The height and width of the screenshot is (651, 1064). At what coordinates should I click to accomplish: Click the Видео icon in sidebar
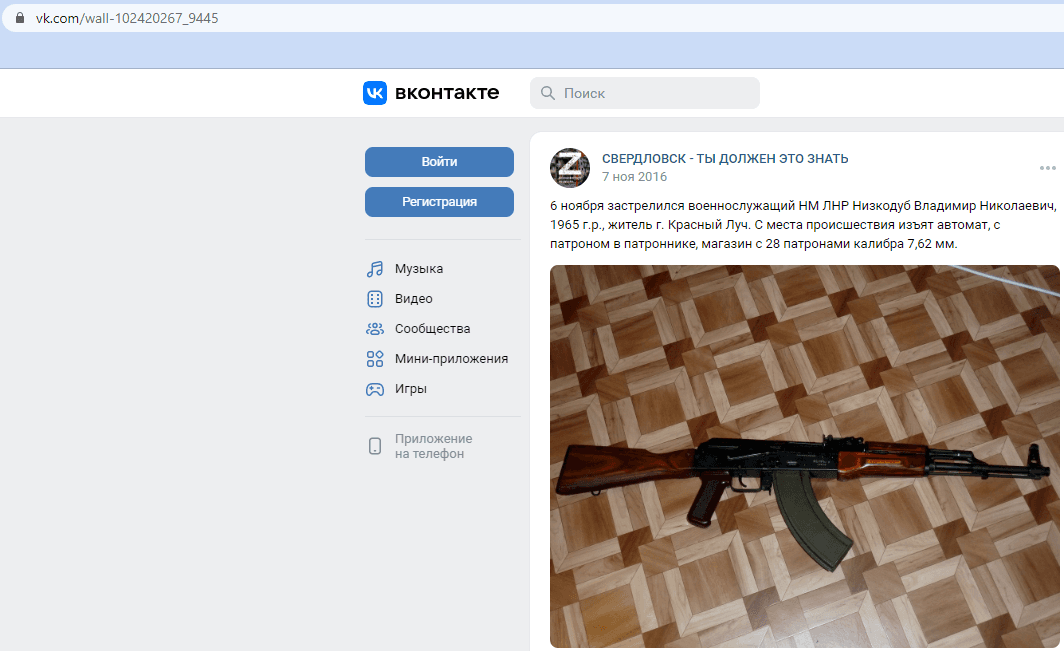click(375, 299)
